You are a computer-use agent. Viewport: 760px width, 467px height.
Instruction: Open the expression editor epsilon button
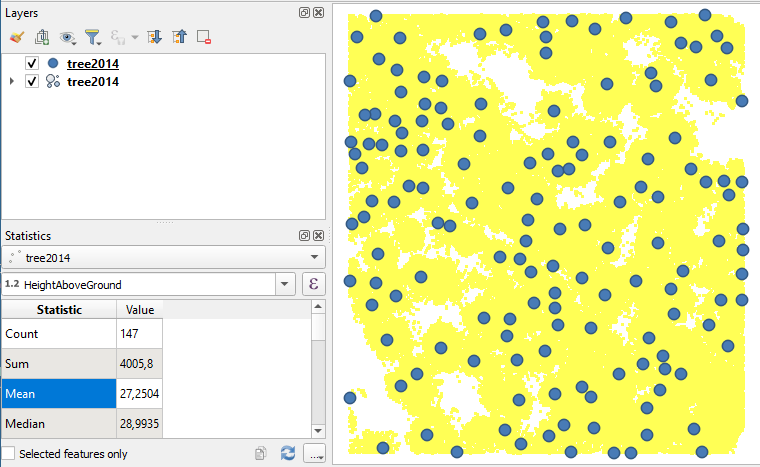point(314,284)
